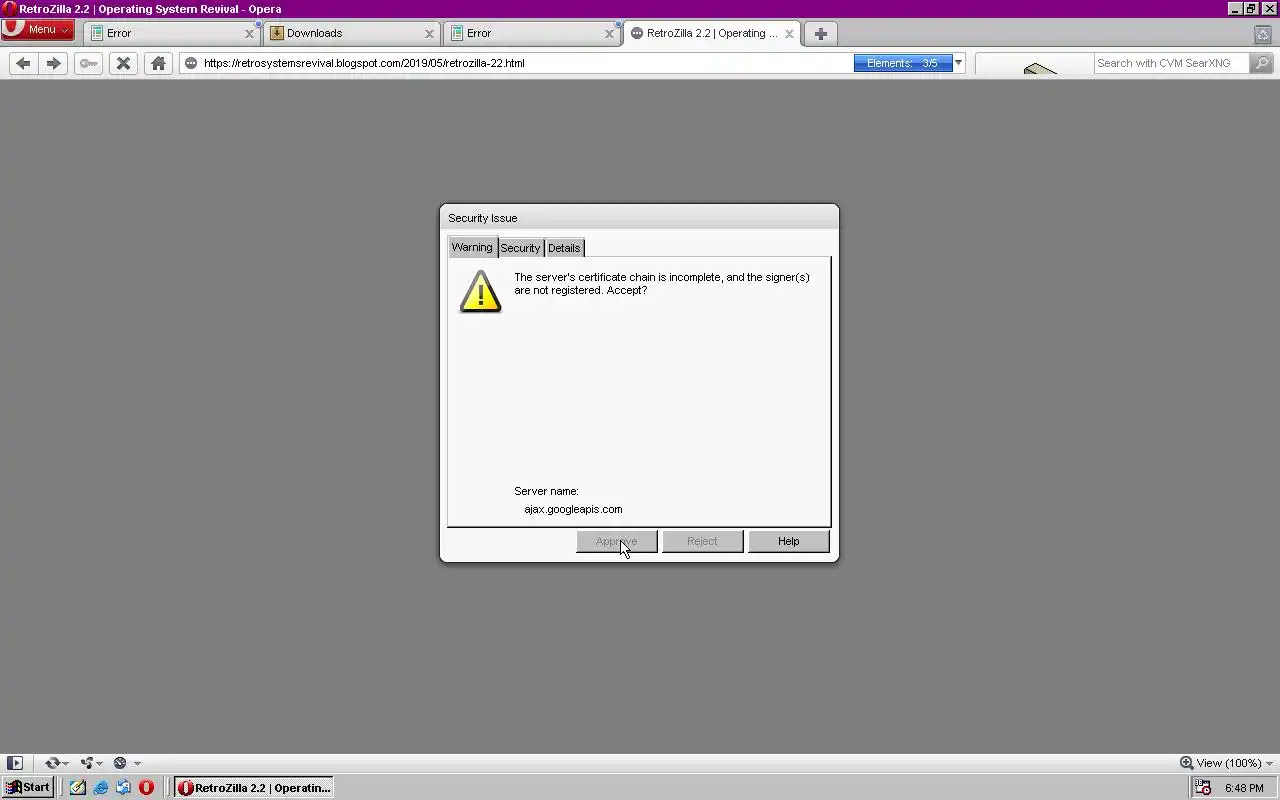Approve the server certificate

click(616, 541)
